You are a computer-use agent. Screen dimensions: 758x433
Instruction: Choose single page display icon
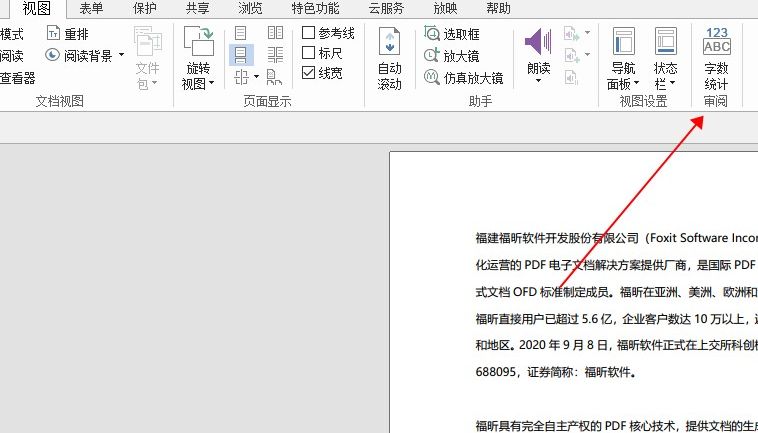click(240, 33)
